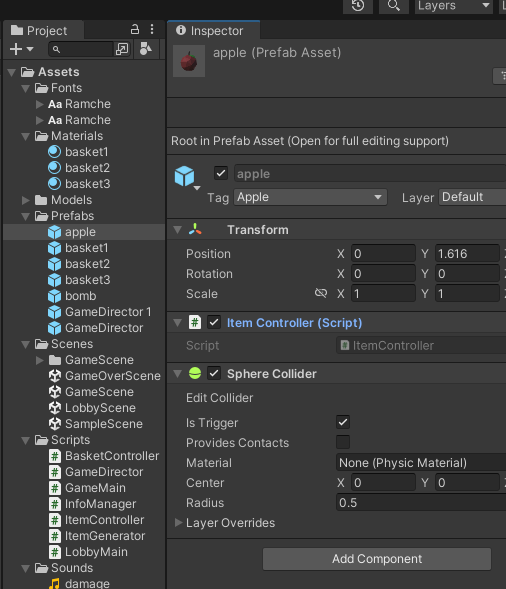Viewport: 506px width, 589px height.
Task: Toggle the Project panel lock icon
Action: coord(134,29)
